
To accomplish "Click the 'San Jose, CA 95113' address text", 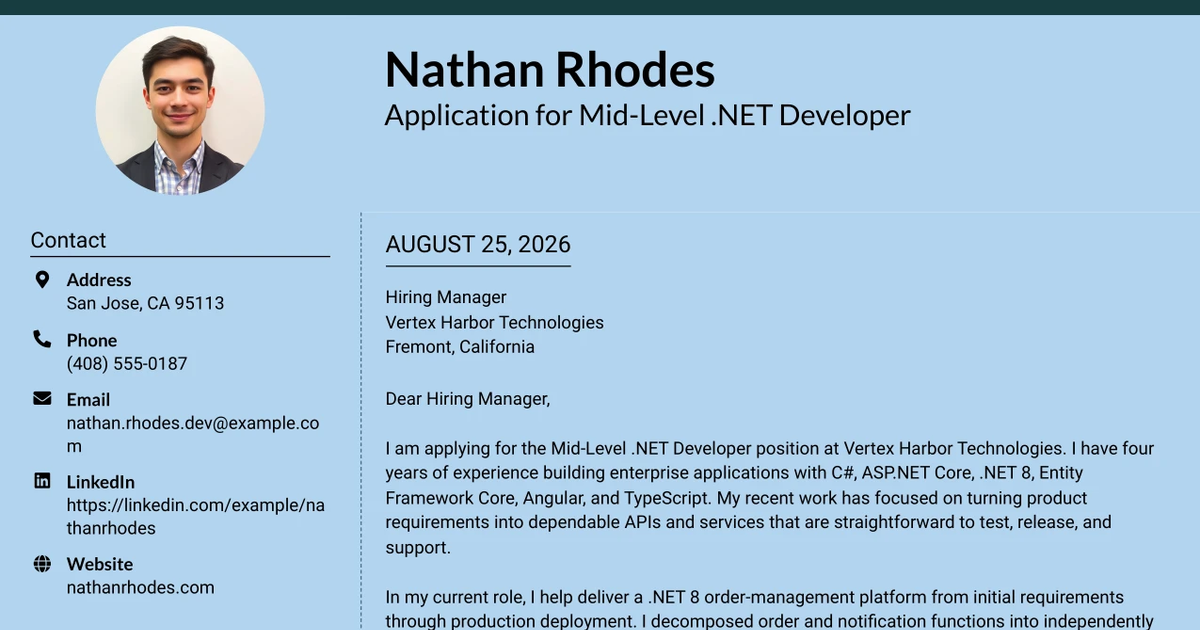I will point(145,303).
